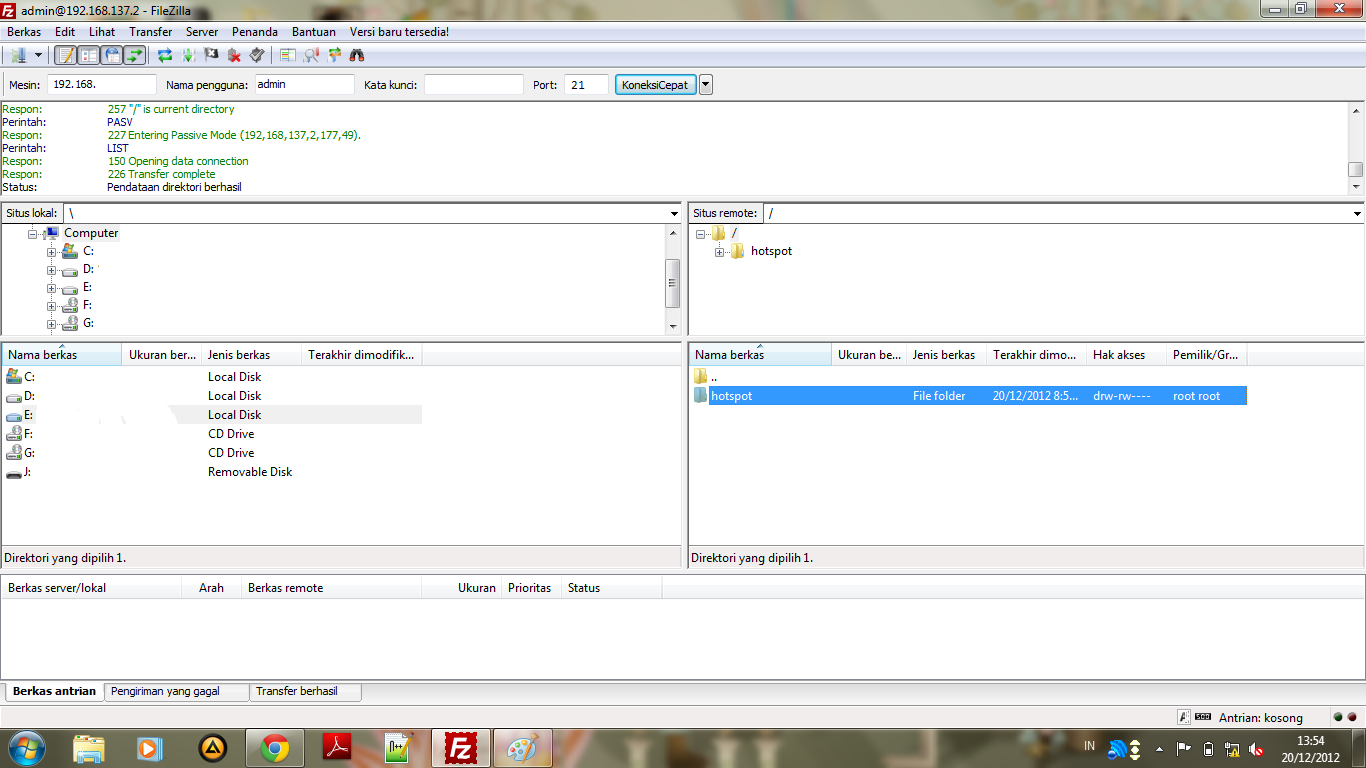Toggle synchronized browsing mode
Screen dimensions: 1366x768
333,55
